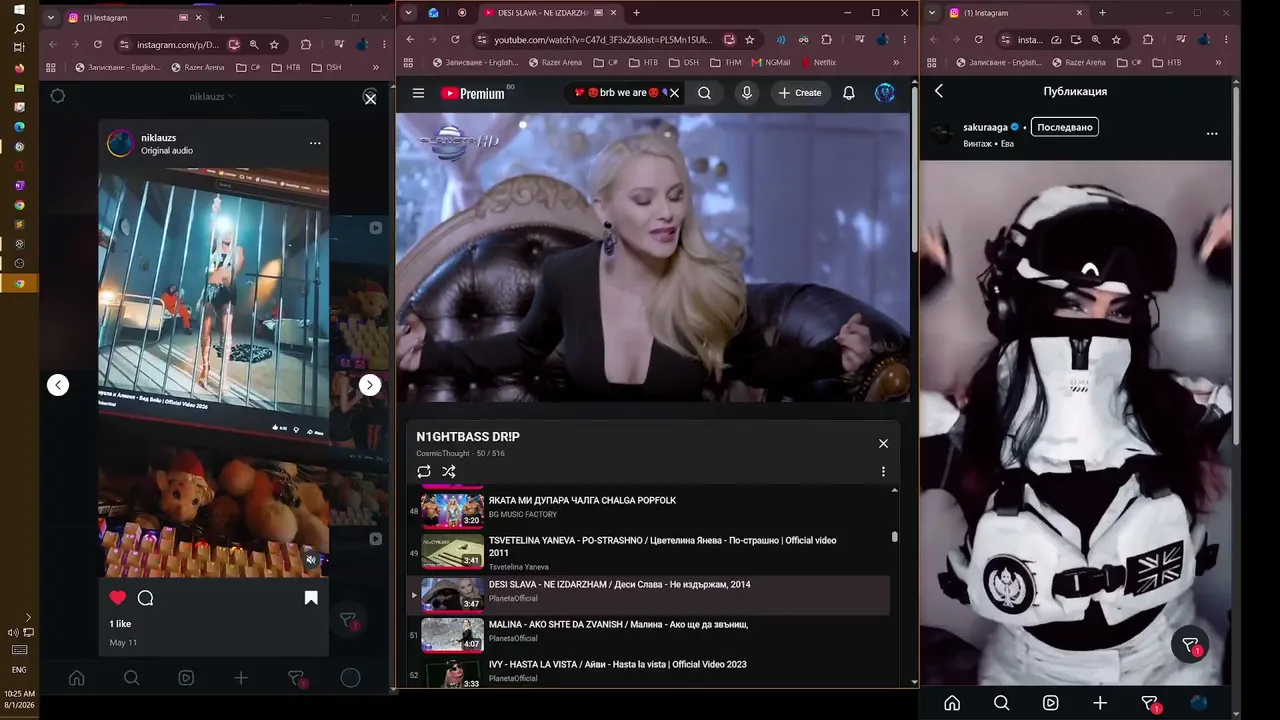1280x720 pixels.
Task: Expand the niklauzs account switcher chevron
Action: tap(231, 96)
